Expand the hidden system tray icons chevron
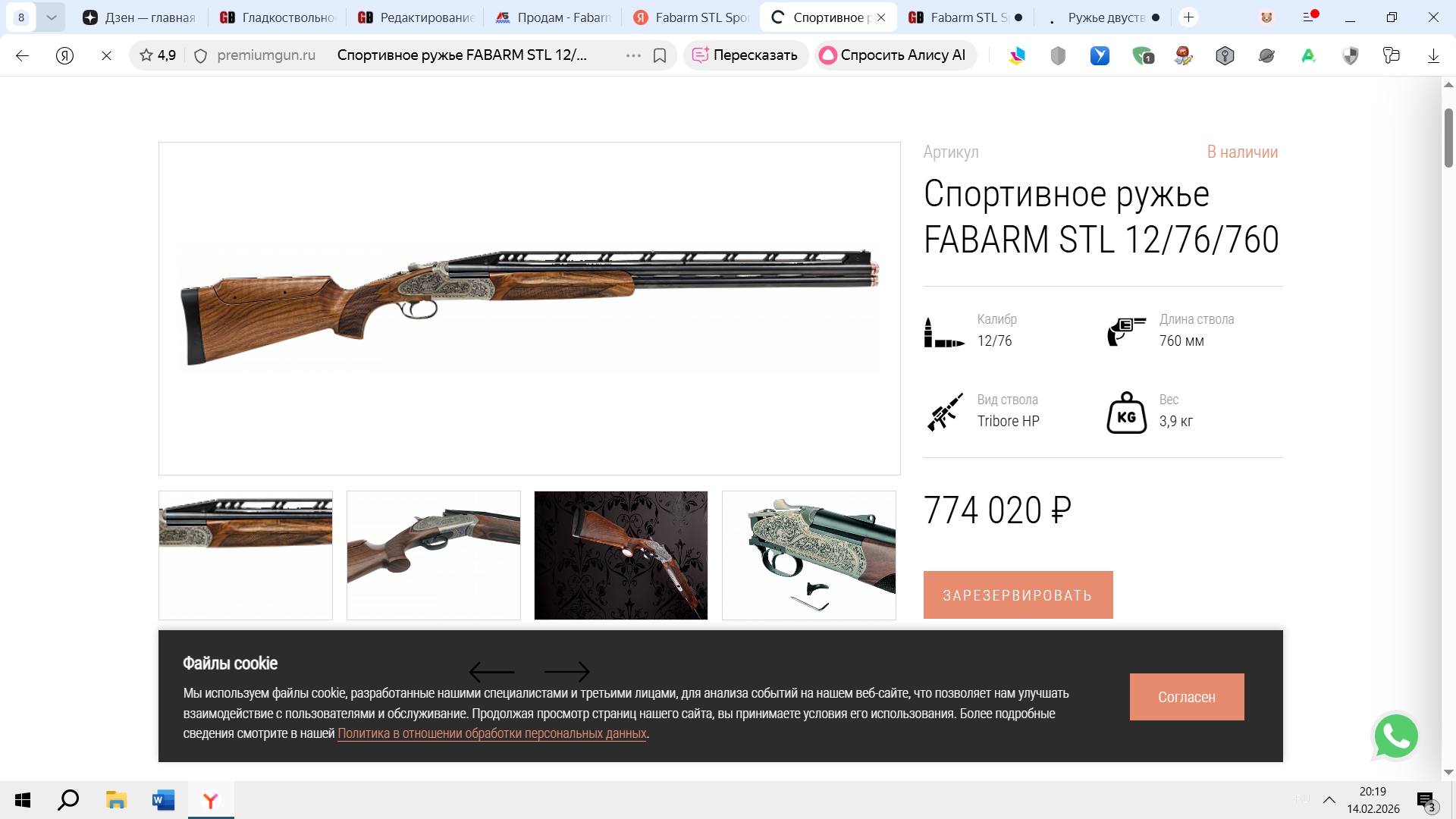This screenshot has height=819, width=1456. pyautogui.click(x=1329, y=800)
